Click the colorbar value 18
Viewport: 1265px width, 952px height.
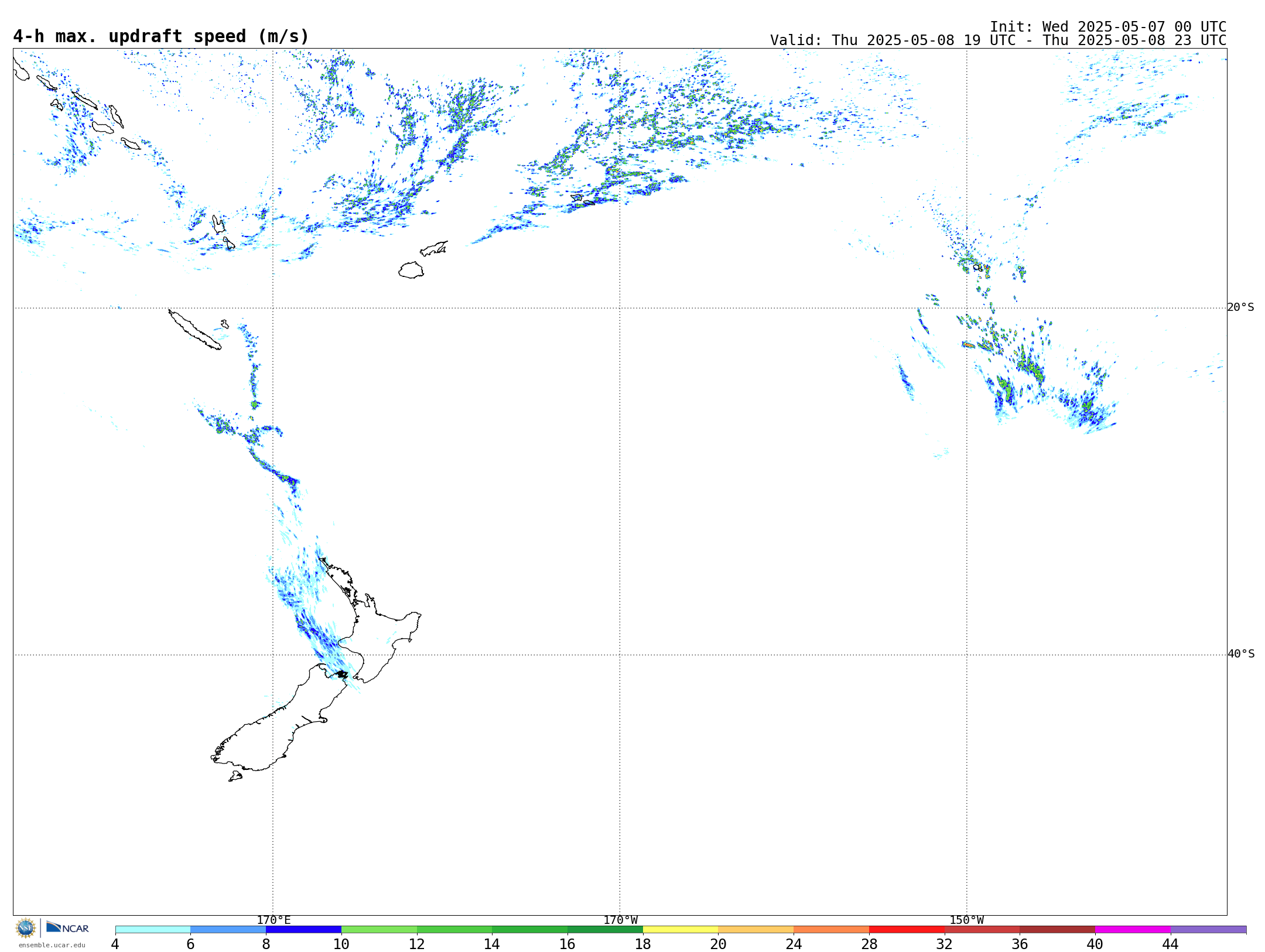coord(643,944)
